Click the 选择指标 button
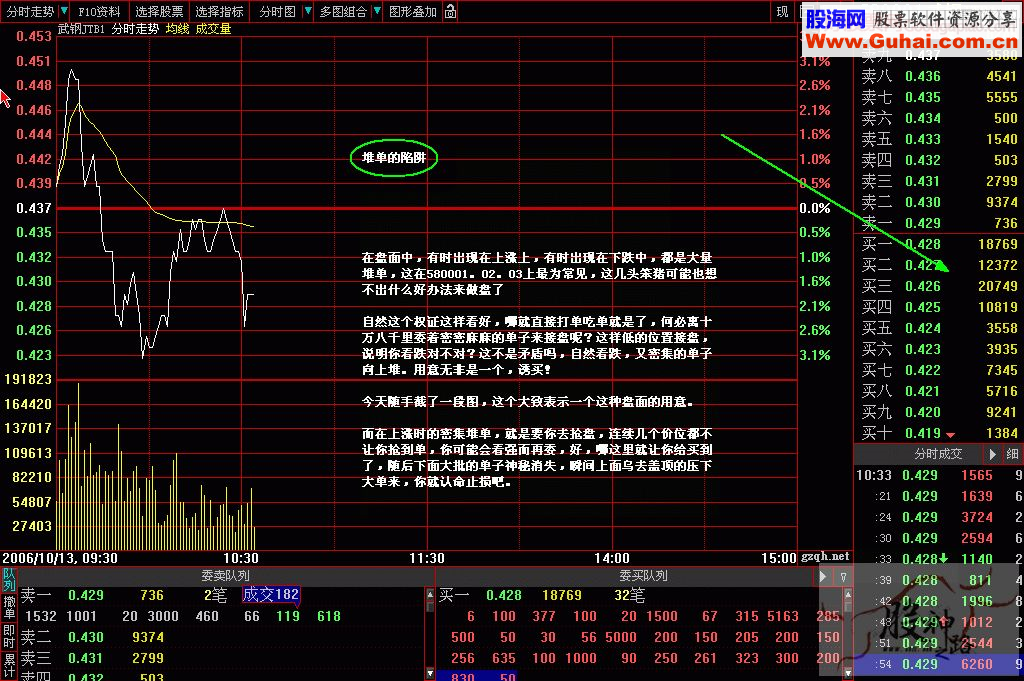1024x681 pixels. 219,12
